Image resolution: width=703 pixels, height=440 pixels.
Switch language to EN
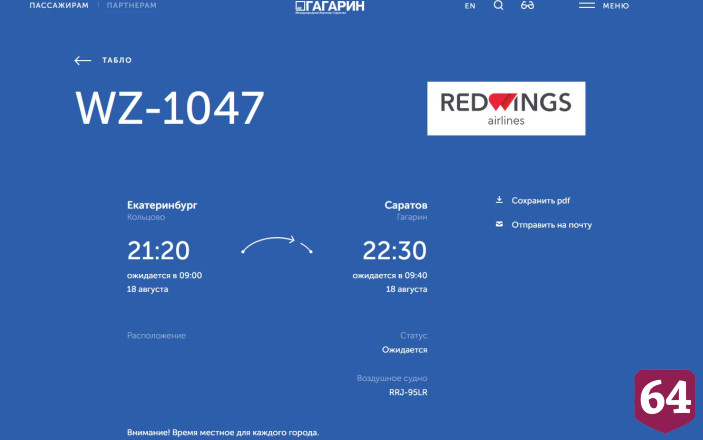tap(470, 6)
